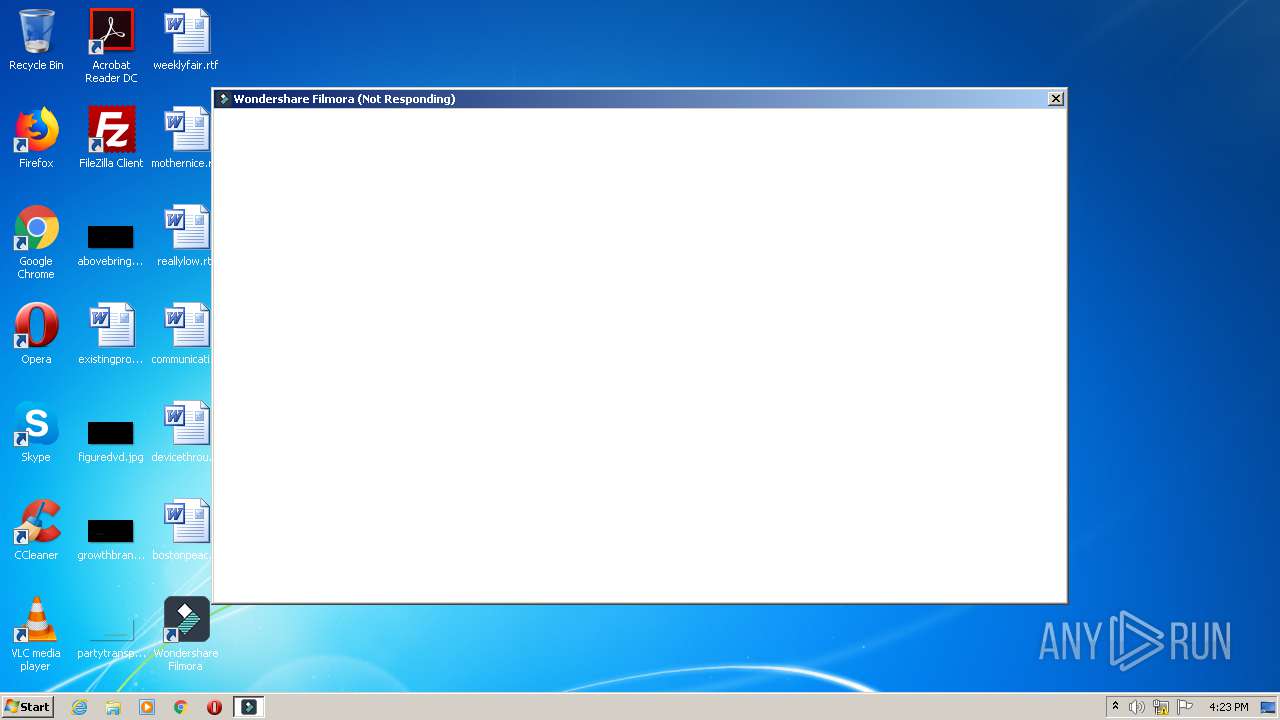The width and height of the screenshot is (1280, 720).
Task: Launch CCleaner desktop shortcut
Action: [x=36, y=530]
